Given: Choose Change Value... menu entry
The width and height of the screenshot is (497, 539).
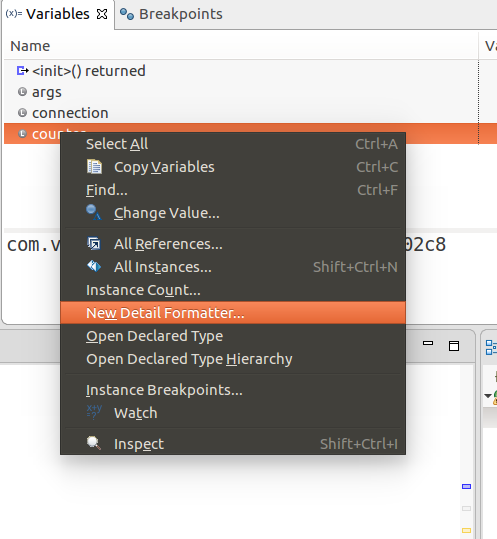Looking at the screenshot, I should [233, 213].
